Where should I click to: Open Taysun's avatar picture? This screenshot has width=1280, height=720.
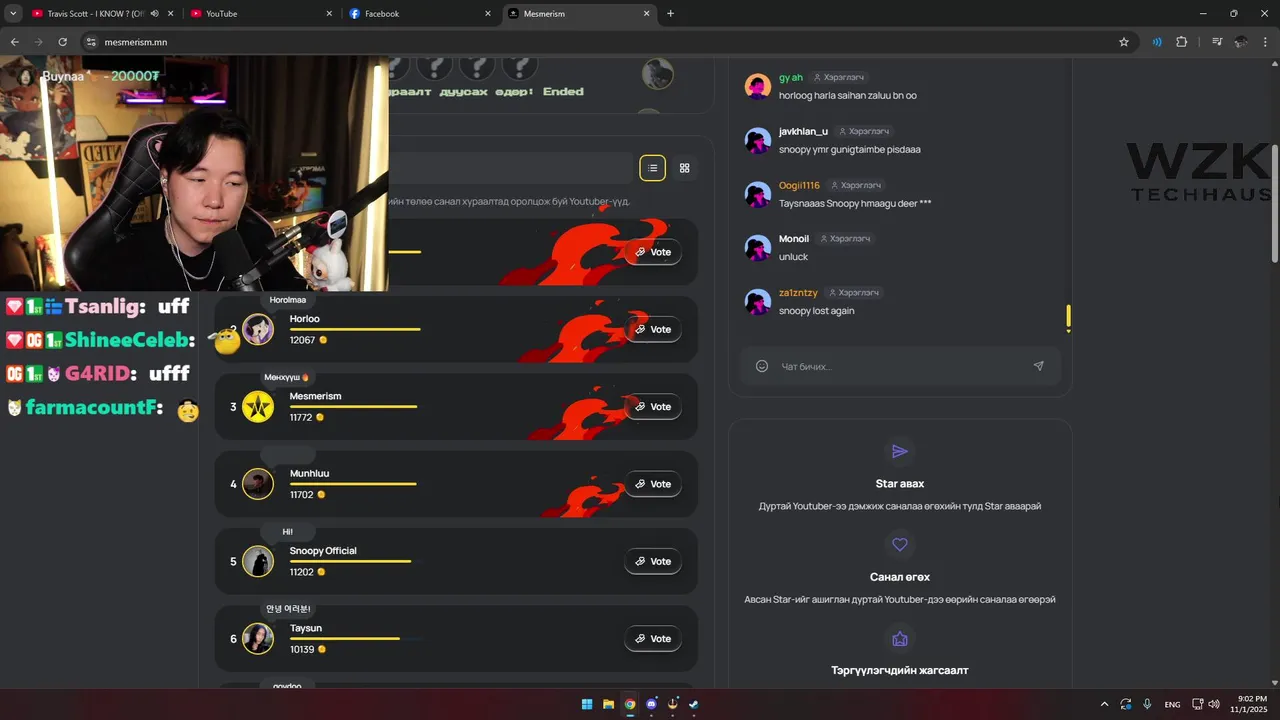tap(258, 638)
